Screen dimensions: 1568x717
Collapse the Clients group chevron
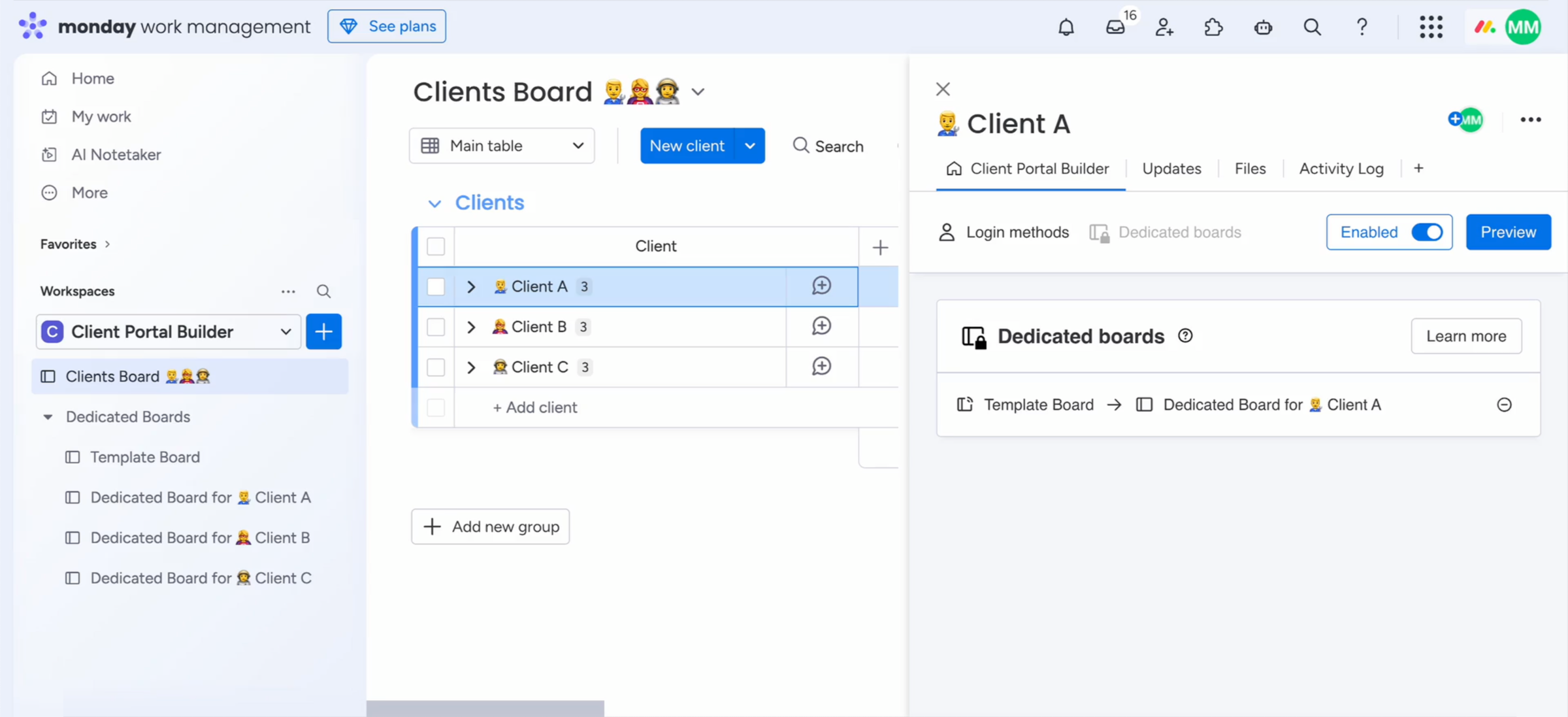pyautogui.click(x=435, y=203)
